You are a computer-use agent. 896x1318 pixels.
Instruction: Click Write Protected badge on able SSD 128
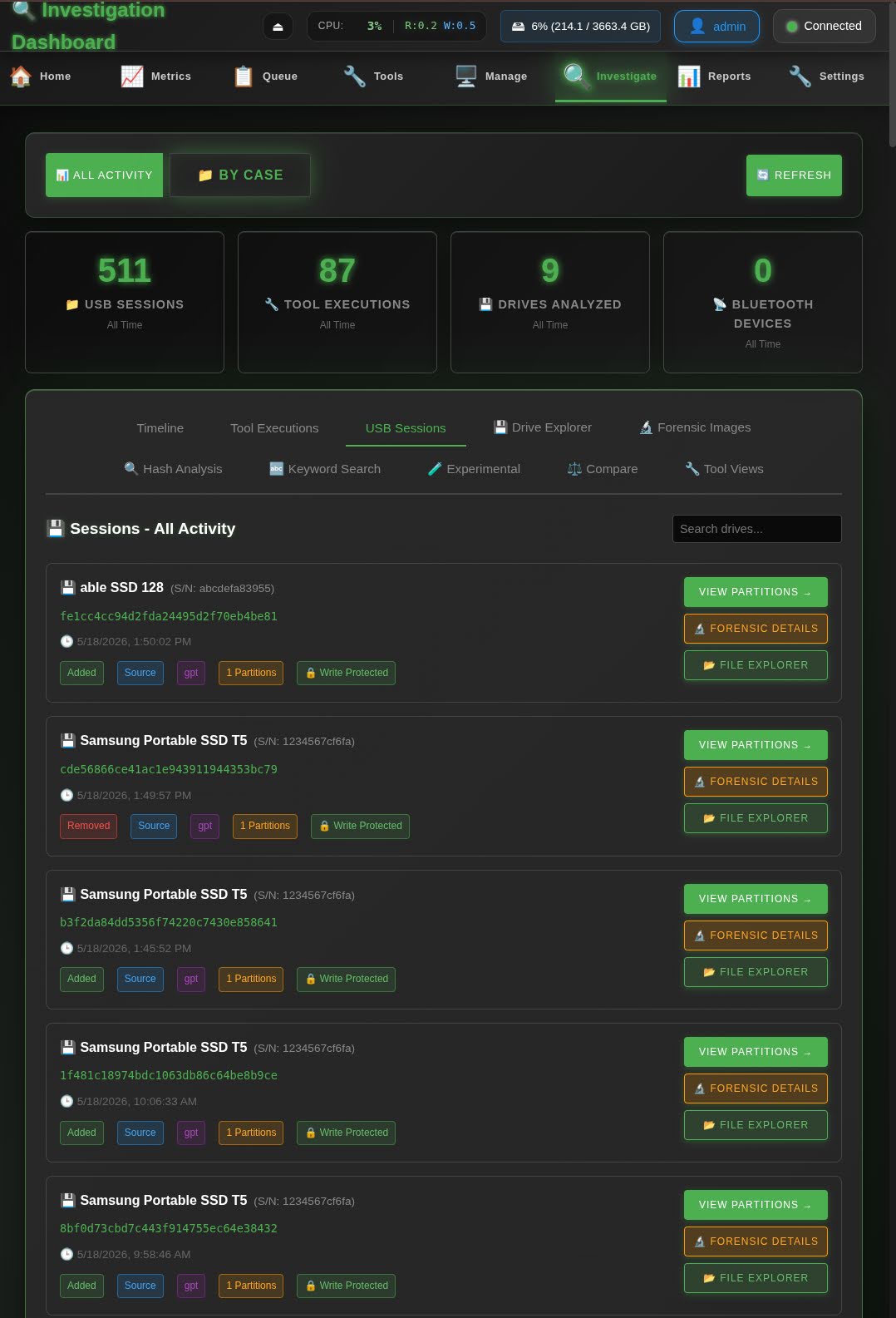click(x=346, y=674)
